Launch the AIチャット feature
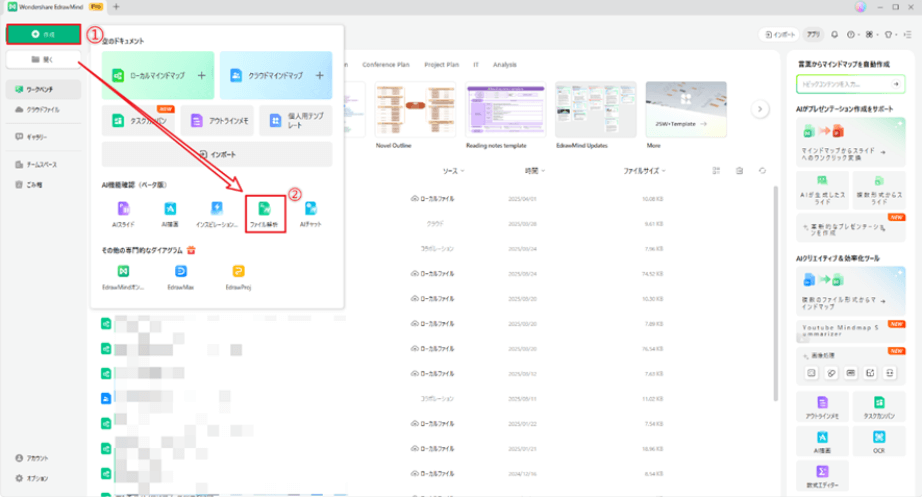The height and width of the screenshot is (497, 922). click(x=310, y=214)
